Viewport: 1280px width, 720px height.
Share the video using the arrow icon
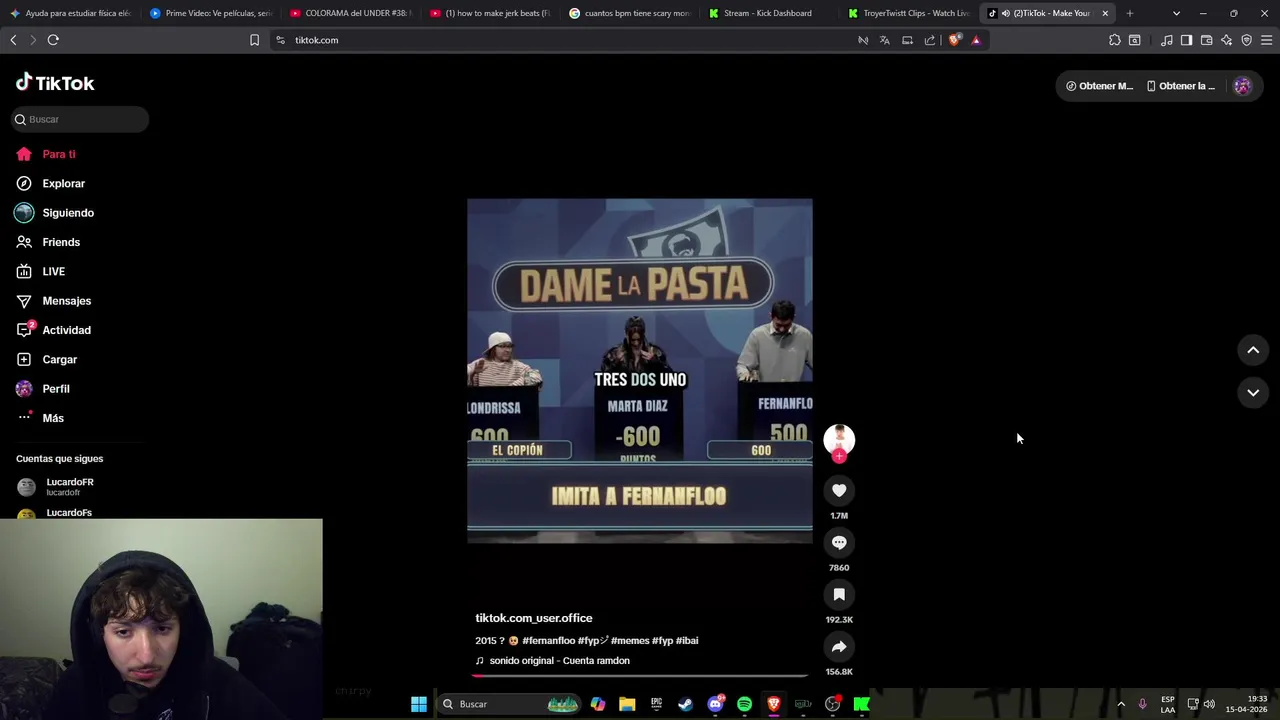pos(839,646)
